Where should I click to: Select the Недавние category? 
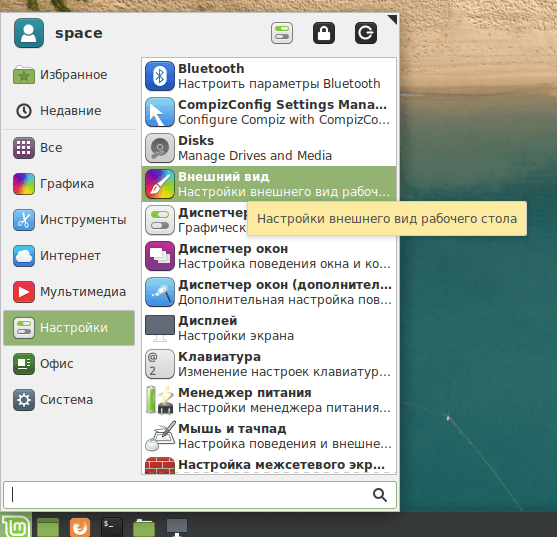[69, 111]
